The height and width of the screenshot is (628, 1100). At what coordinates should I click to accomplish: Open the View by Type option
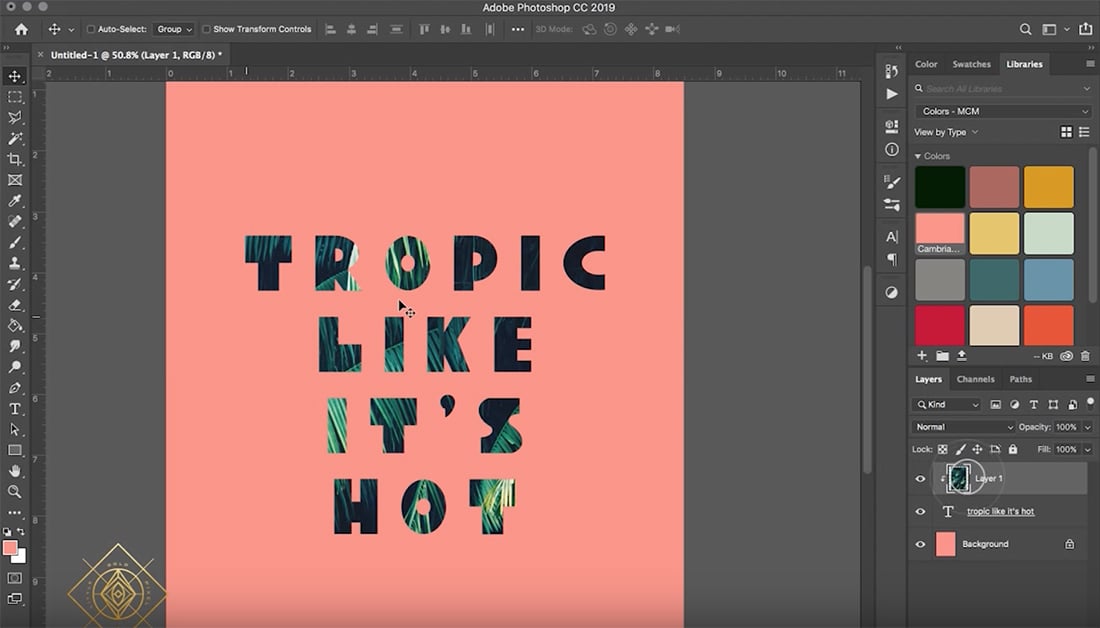(x=946, y=132)
